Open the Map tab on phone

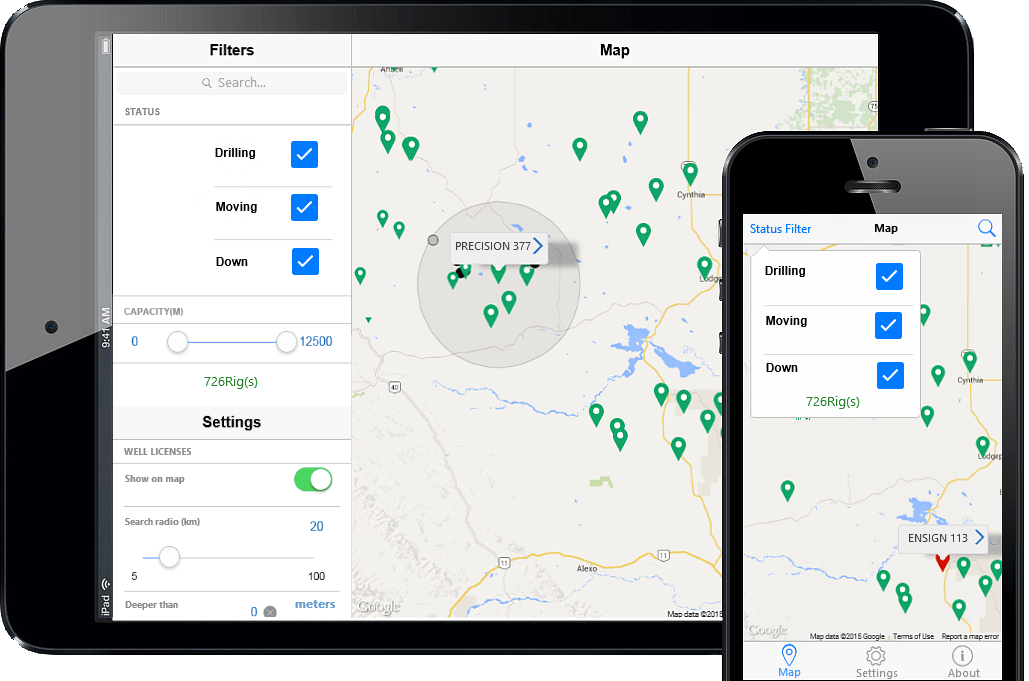click(x=789, y=661)
